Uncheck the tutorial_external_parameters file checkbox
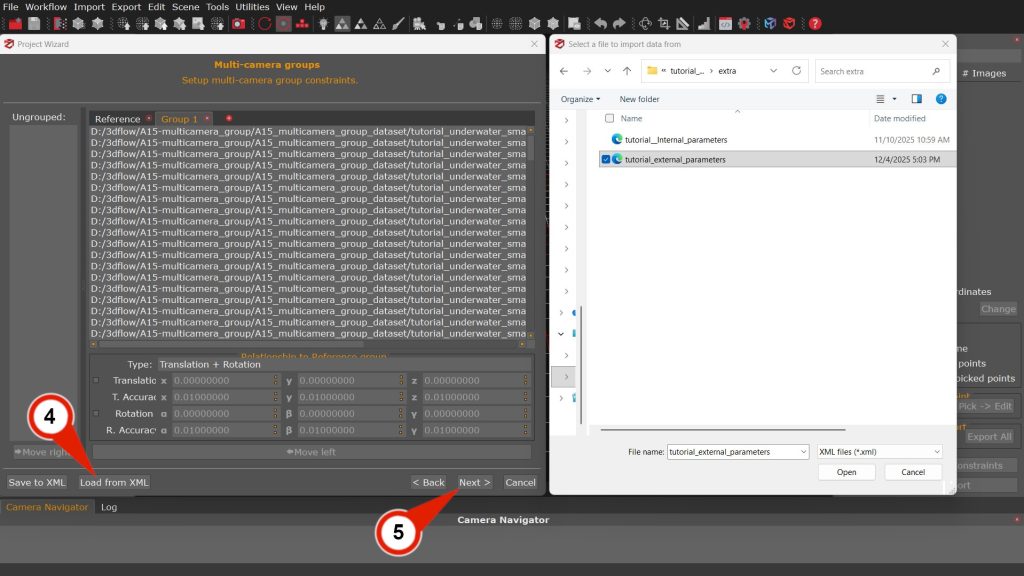 tap(605, 159)
